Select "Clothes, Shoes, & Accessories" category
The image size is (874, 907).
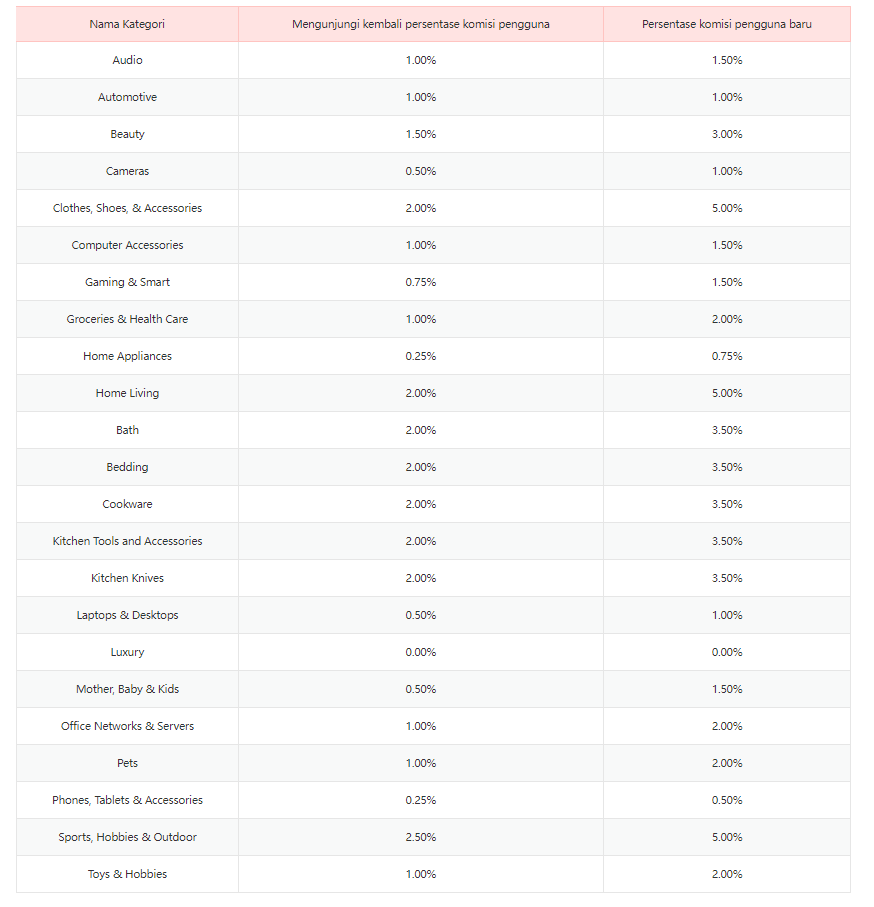pos(127,209)
